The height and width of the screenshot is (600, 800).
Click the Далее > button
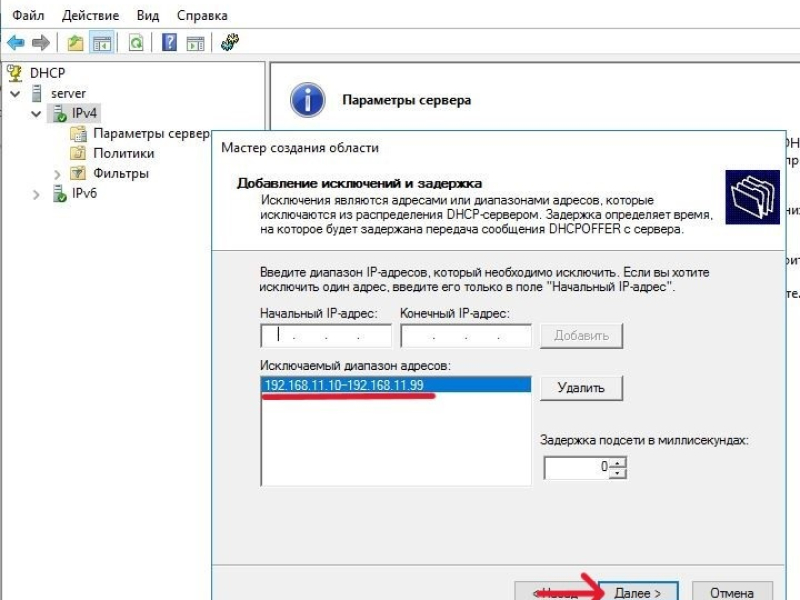pyautogui.click(x=638, y=592)
